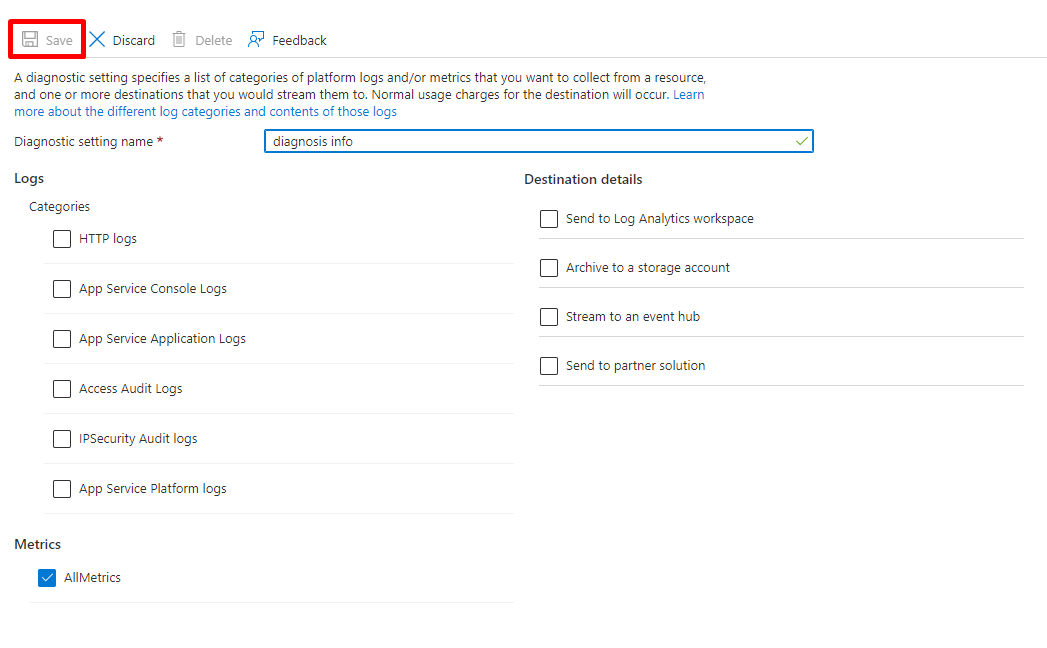
Task: Click the Feedback button label
Action: coord(299,41)
